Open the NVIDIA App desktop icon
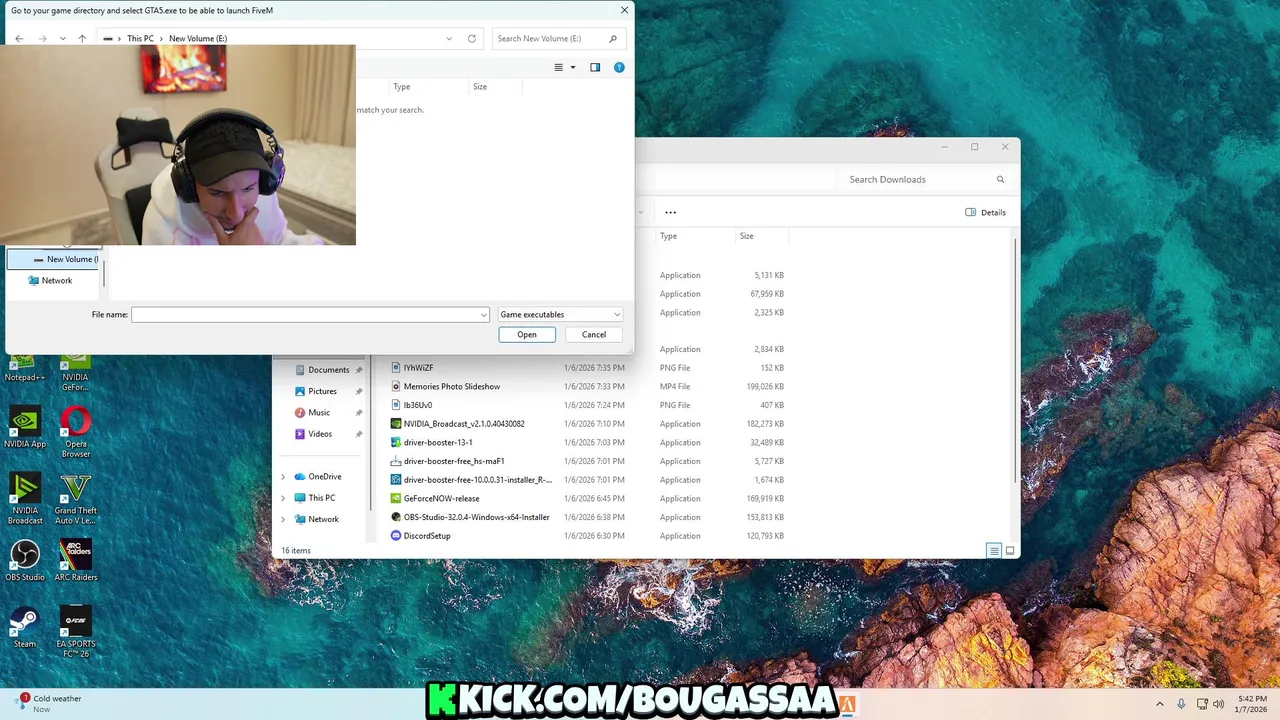Viewport: 1280px width, 720px height. 25,427
